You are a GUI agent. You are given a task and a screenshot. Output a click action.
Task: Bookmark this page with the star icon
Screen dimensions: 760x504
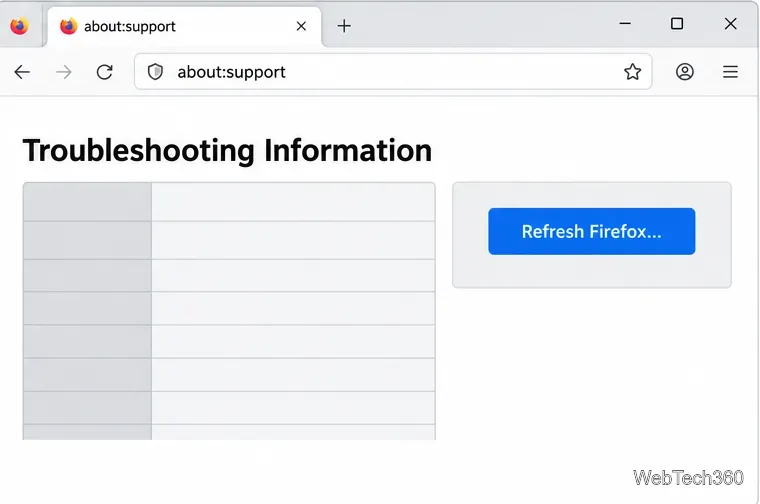[633, 72]
